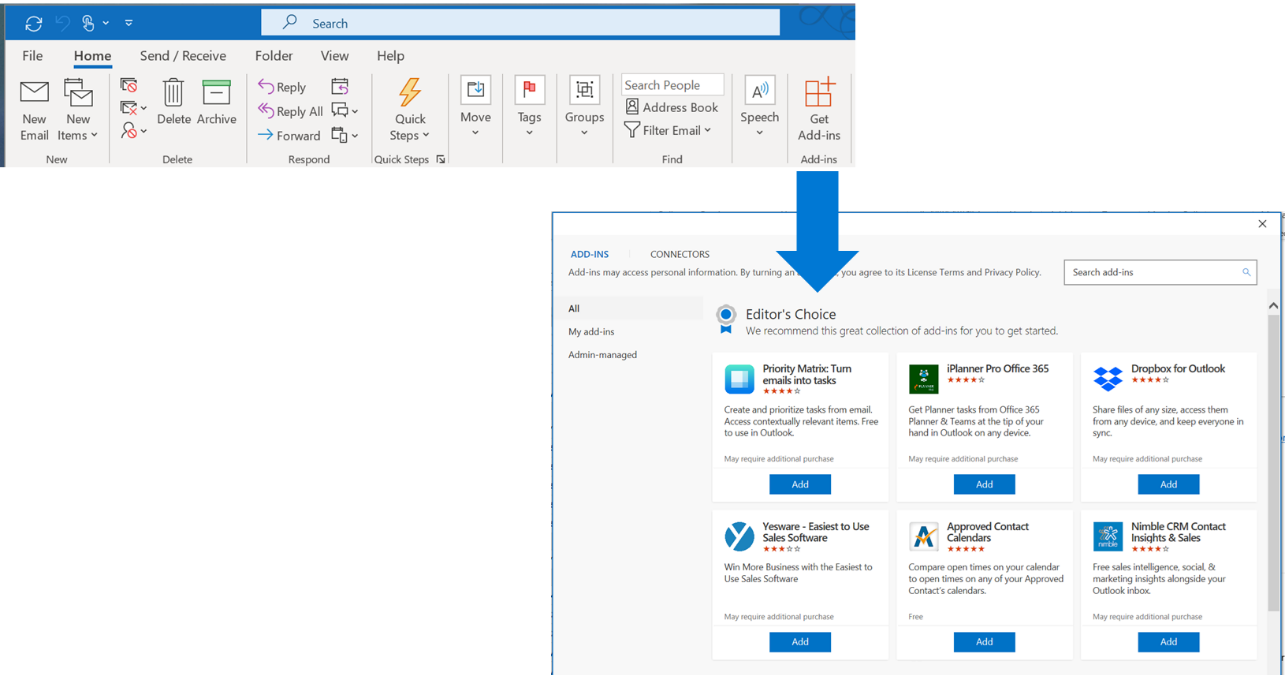Click the Quick Steps dialog launcher
Viewport: 1285px width, 675px height.
click(441, 160)
